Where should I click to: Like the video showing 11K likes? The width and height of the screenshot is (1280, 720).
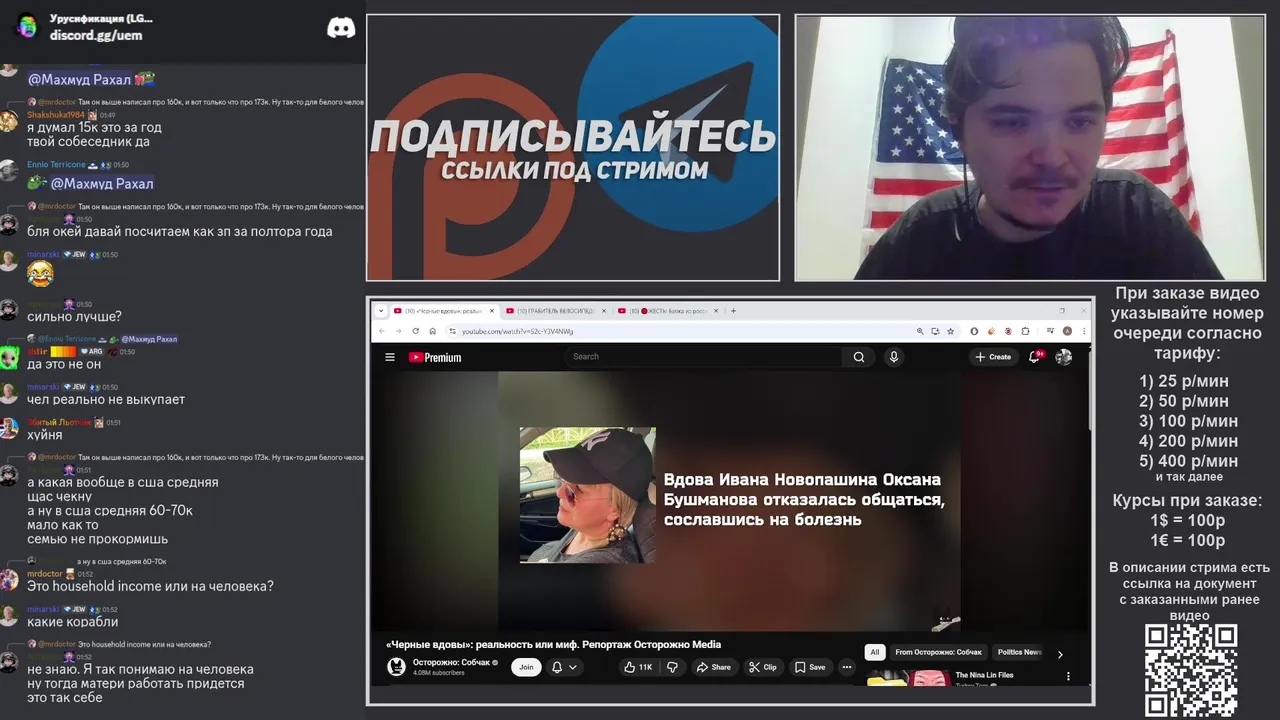pyautogui.click(x=638, y=667)
